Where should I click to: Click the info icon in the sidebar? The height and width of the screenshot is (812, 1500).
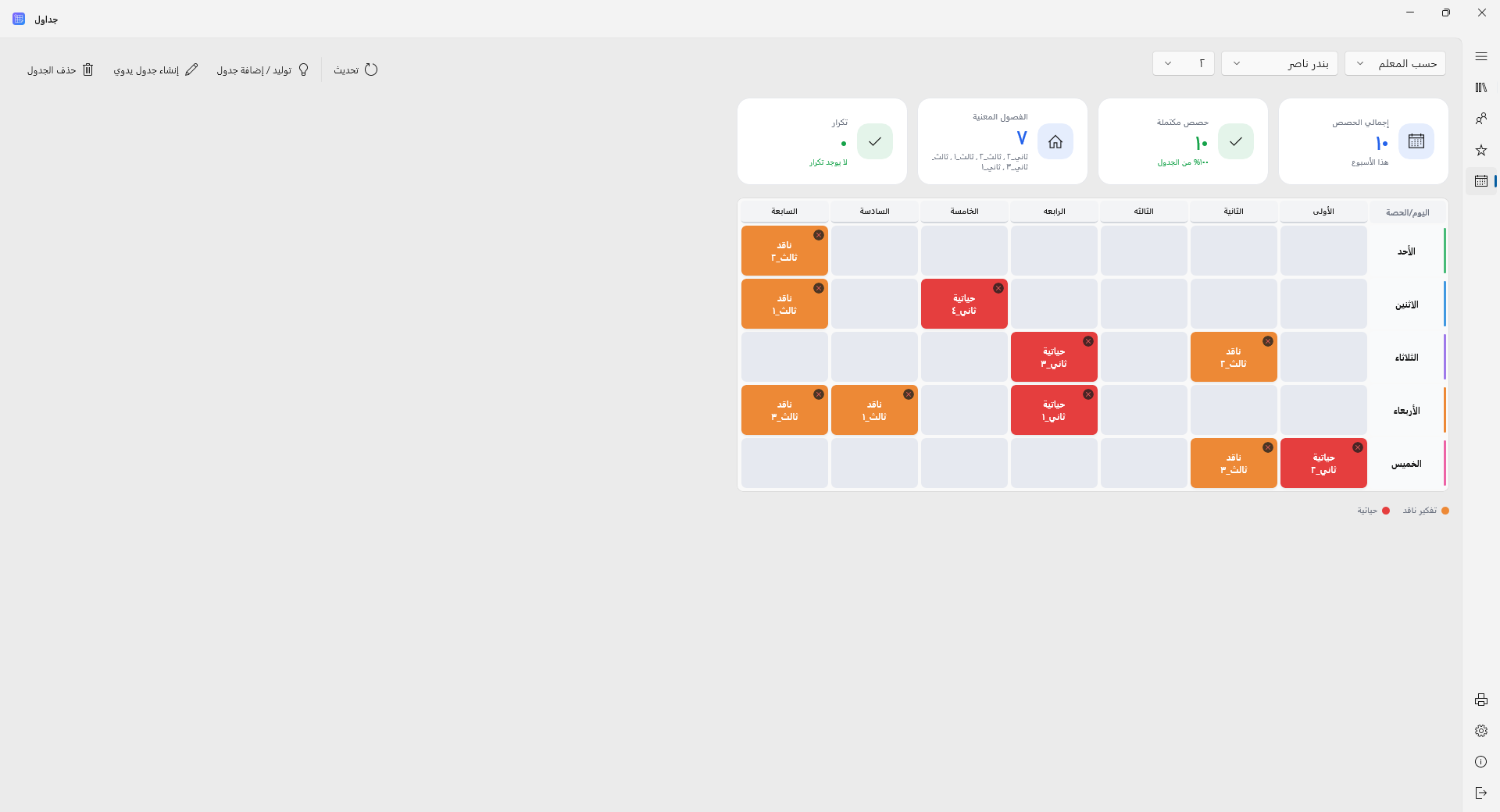coord(1480,762)
